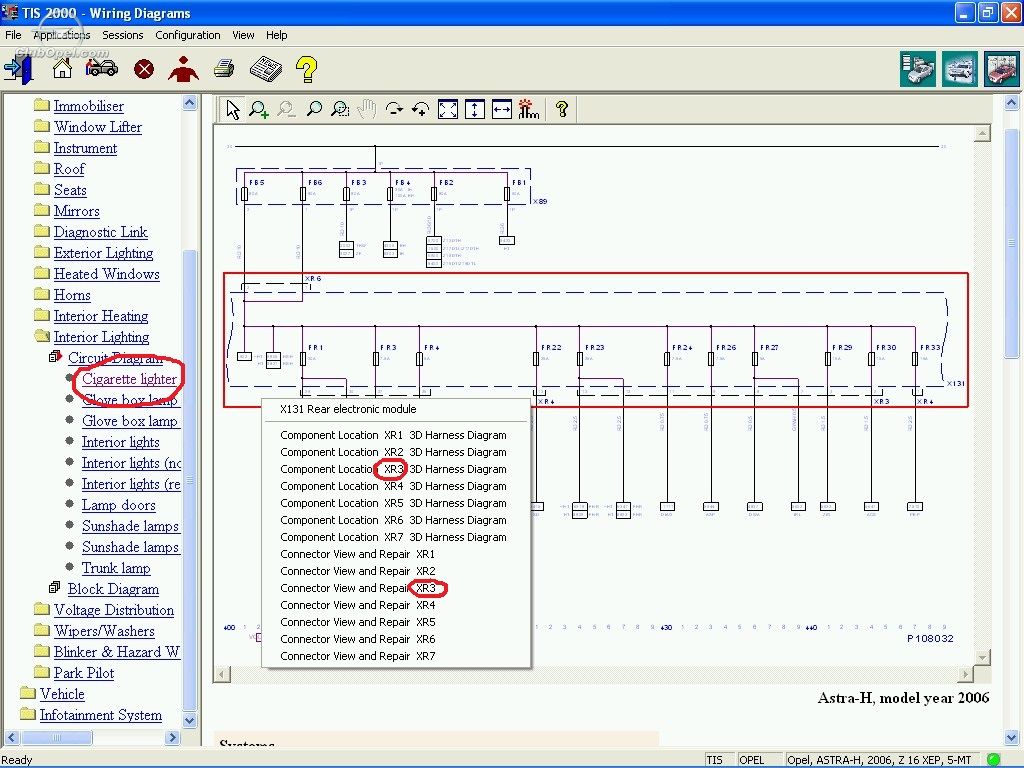Go to home via house icon
Viewport: 1024px width, 768px height.
pos(62,69)
